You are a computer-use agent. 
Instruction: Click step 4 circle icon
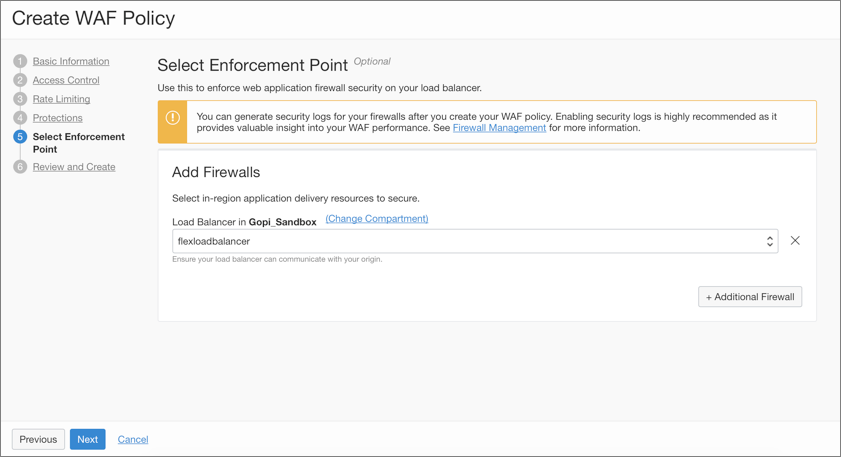click(20, 118)
